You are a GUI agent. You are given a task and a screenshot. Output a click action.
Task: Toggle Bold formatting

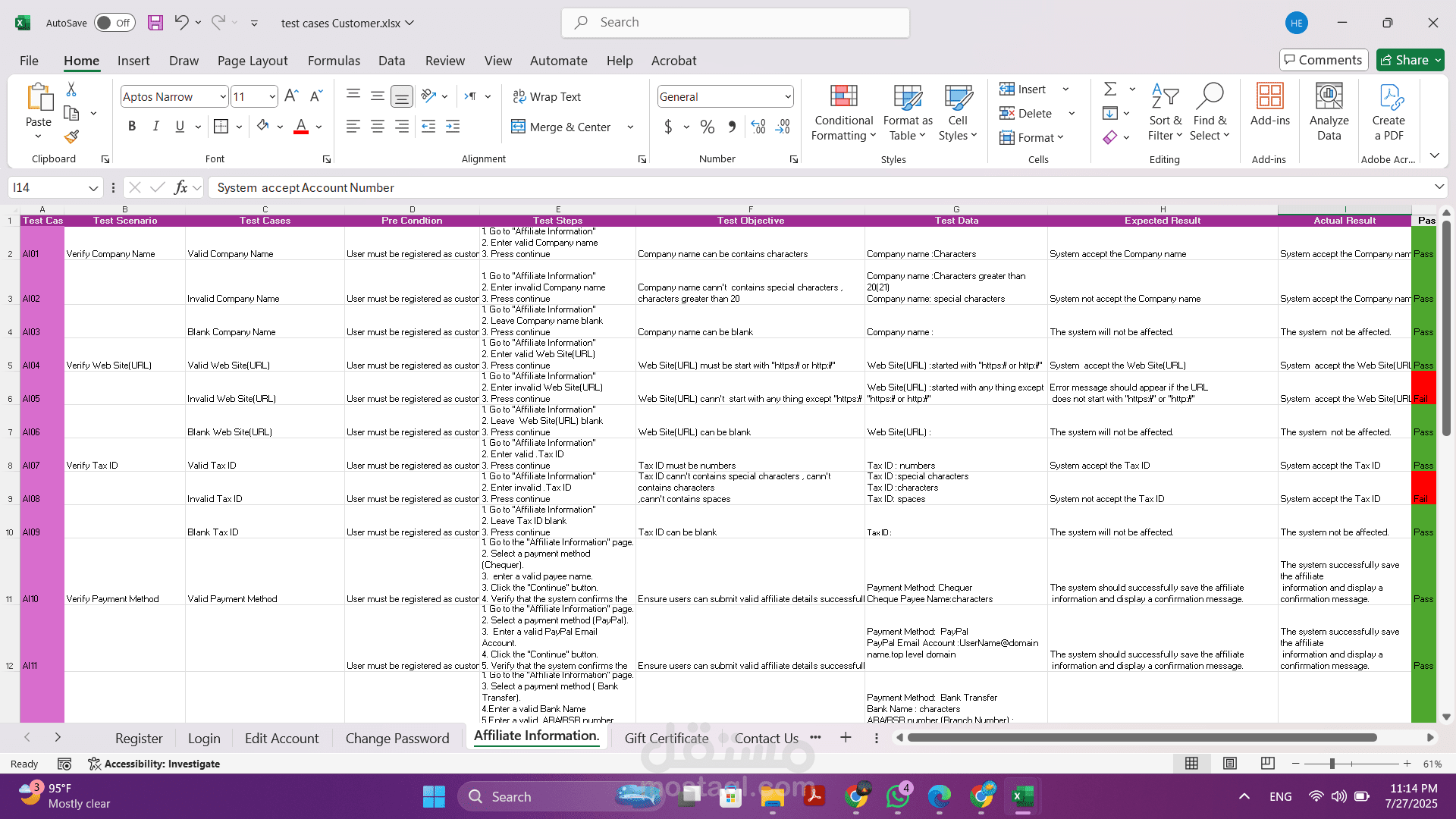[x=132, y=127]
